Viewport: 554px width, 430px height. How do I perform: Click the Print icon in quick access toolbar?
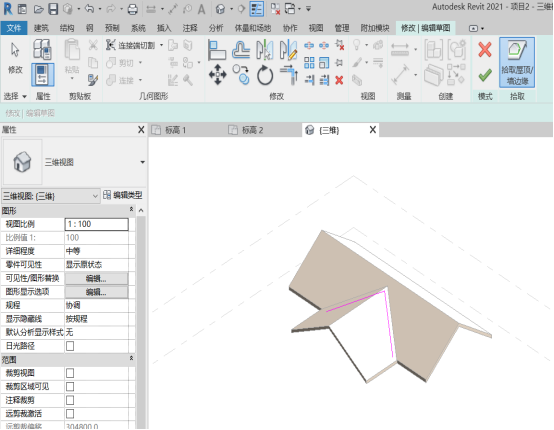click(132, 9)
